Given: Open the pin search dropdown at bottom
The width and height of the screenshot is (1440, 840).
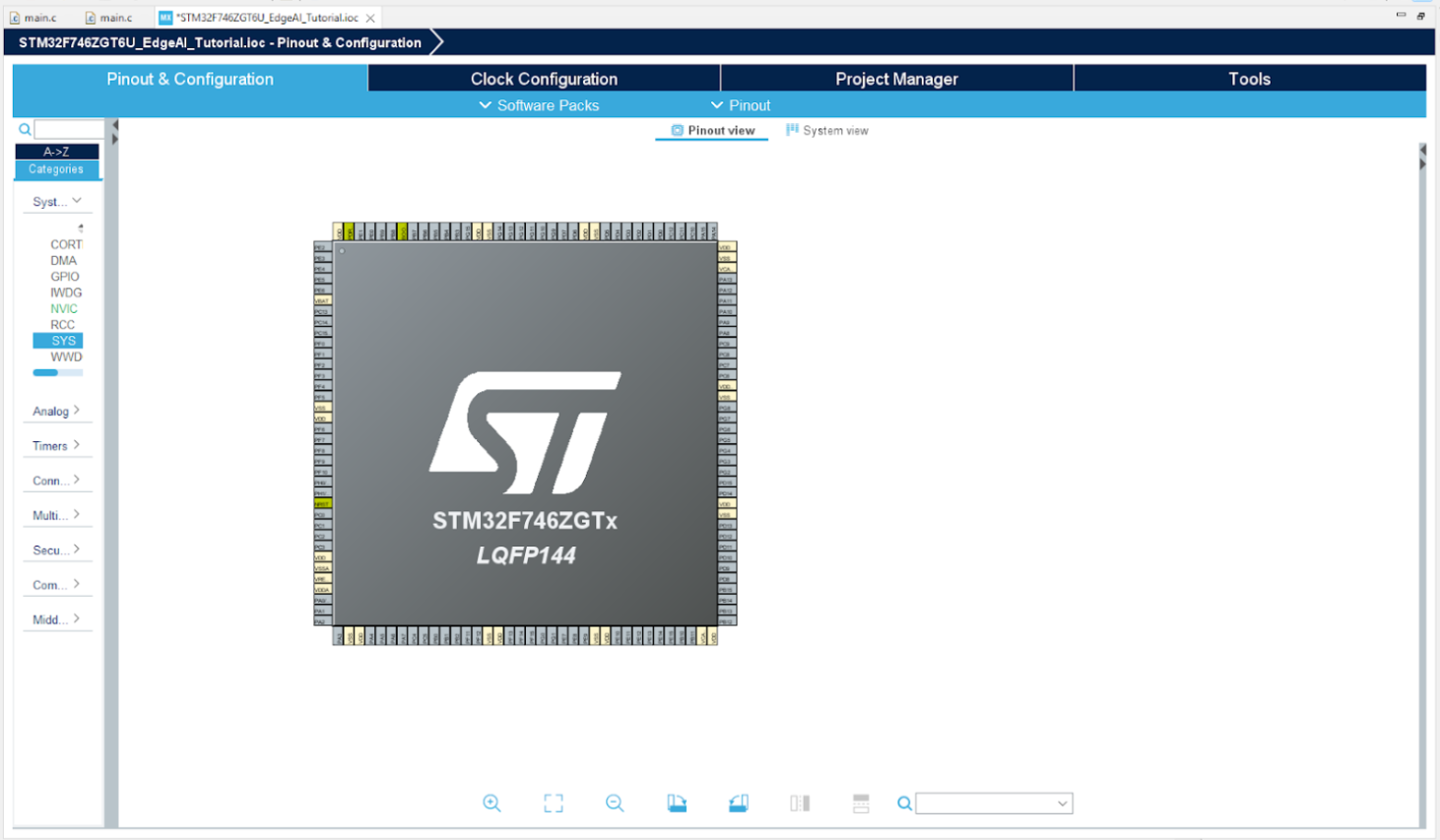Looking at the screenshot, I should [x=1062, y=804].
